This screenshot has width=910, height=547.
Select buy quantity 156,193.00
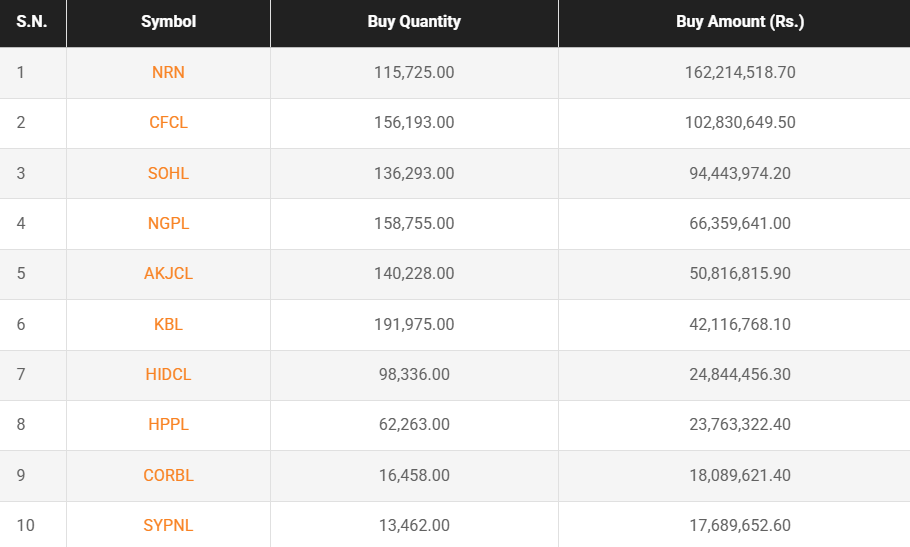pyautogui.click(x=414, y=122)
